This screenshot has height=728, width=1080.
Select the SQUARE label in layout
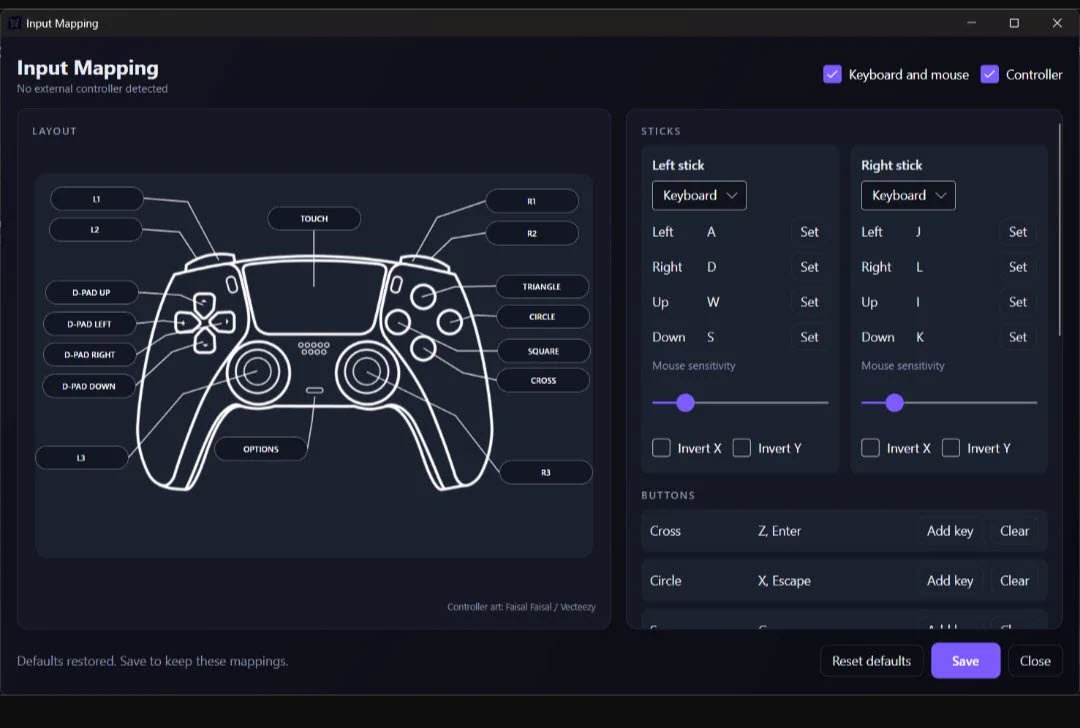click(543, 351)
